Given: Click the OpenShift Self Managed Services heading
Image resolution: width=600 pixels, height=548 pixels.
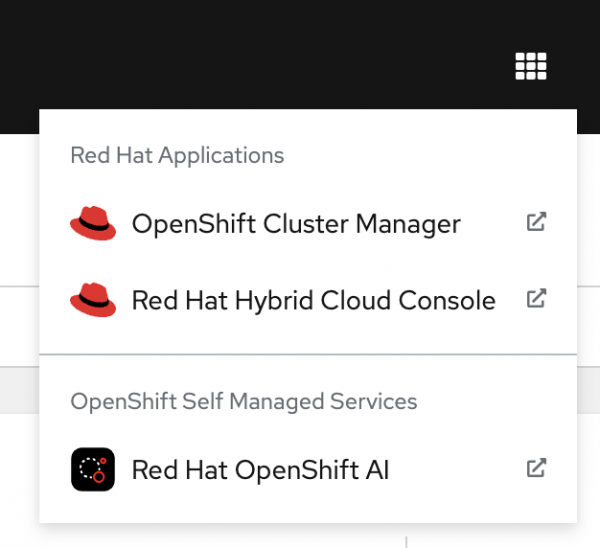Looking at the screenshot, I should [243, 402].
